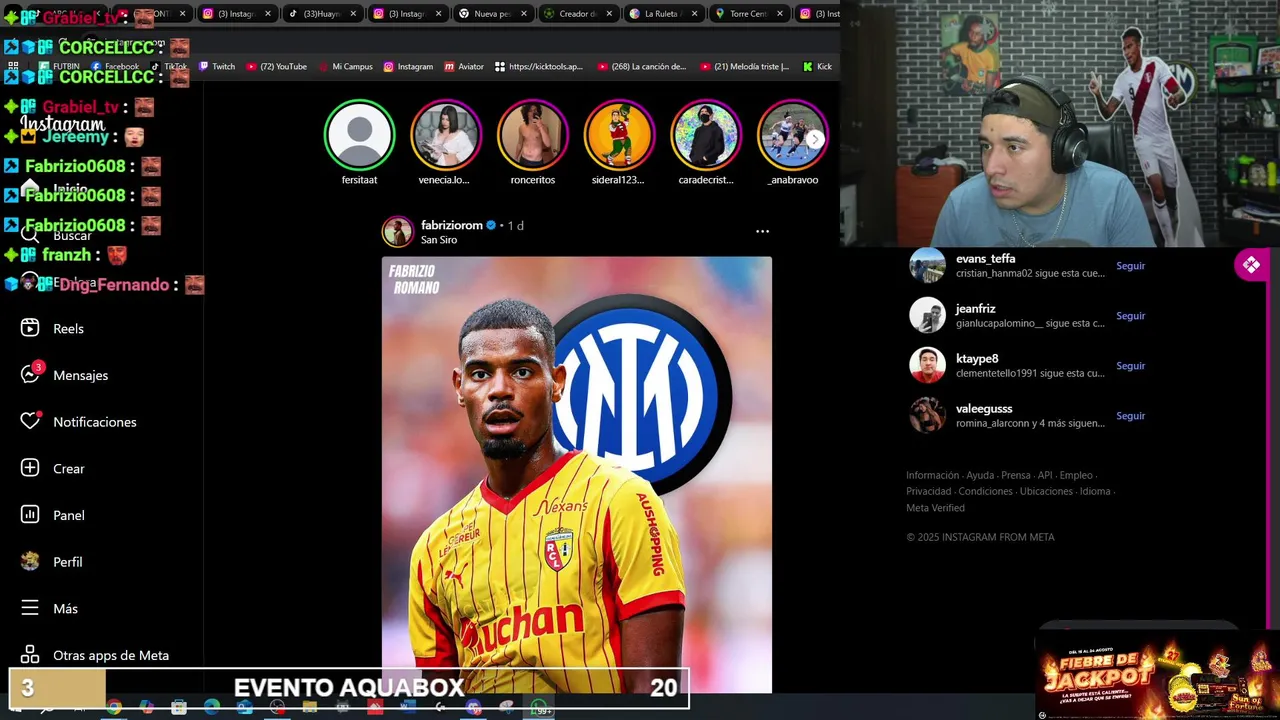This screenshot has width=1280, height=720.
Task: Open Información footer link
Action: (x=932, y=475)
